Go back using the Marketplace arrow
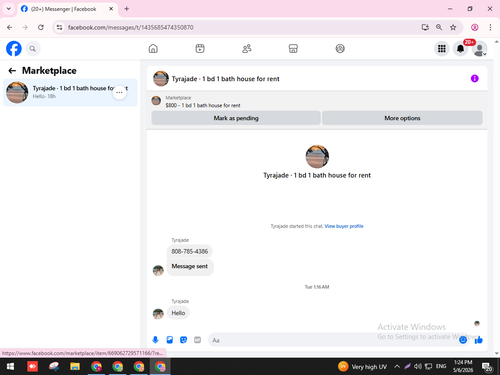The height and width of the screenshot is (375, 500). click(x=12, y=71)
